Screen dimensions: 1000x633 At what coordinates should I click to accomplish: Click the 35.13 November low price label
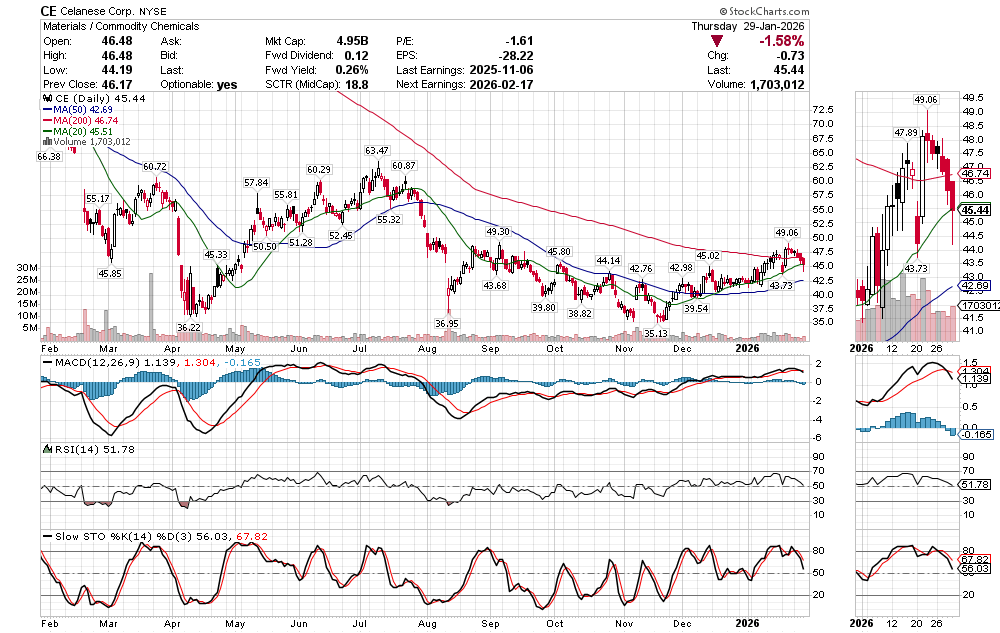click(x=655, y=333)
